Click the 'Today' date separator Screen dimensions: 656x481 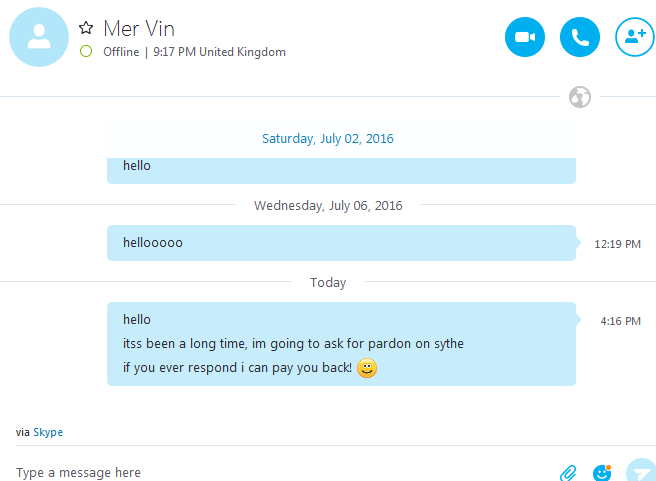(x=328, y=283)
